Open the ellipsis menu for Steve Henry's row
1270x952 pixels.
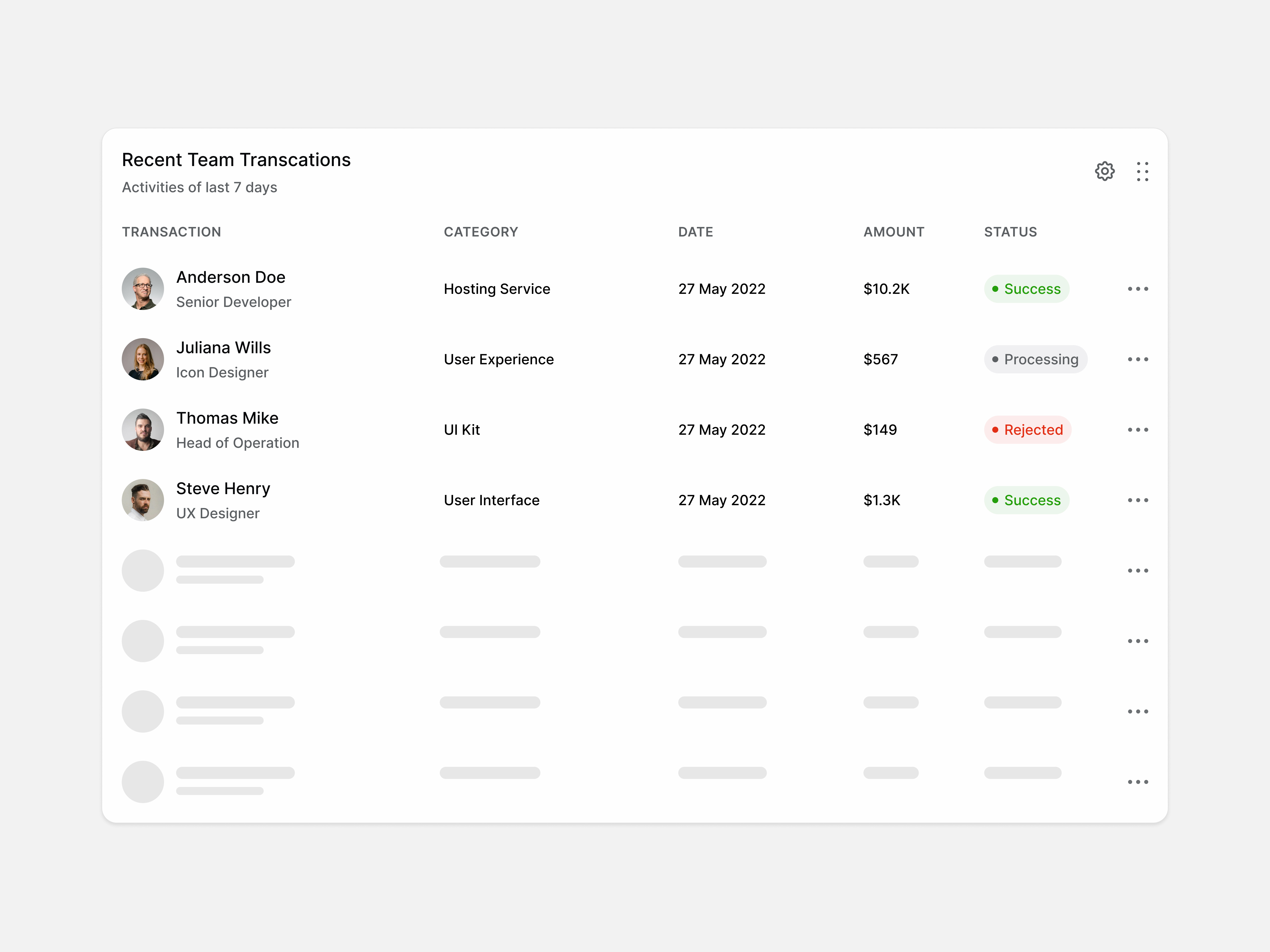(x=1138, y=500)
